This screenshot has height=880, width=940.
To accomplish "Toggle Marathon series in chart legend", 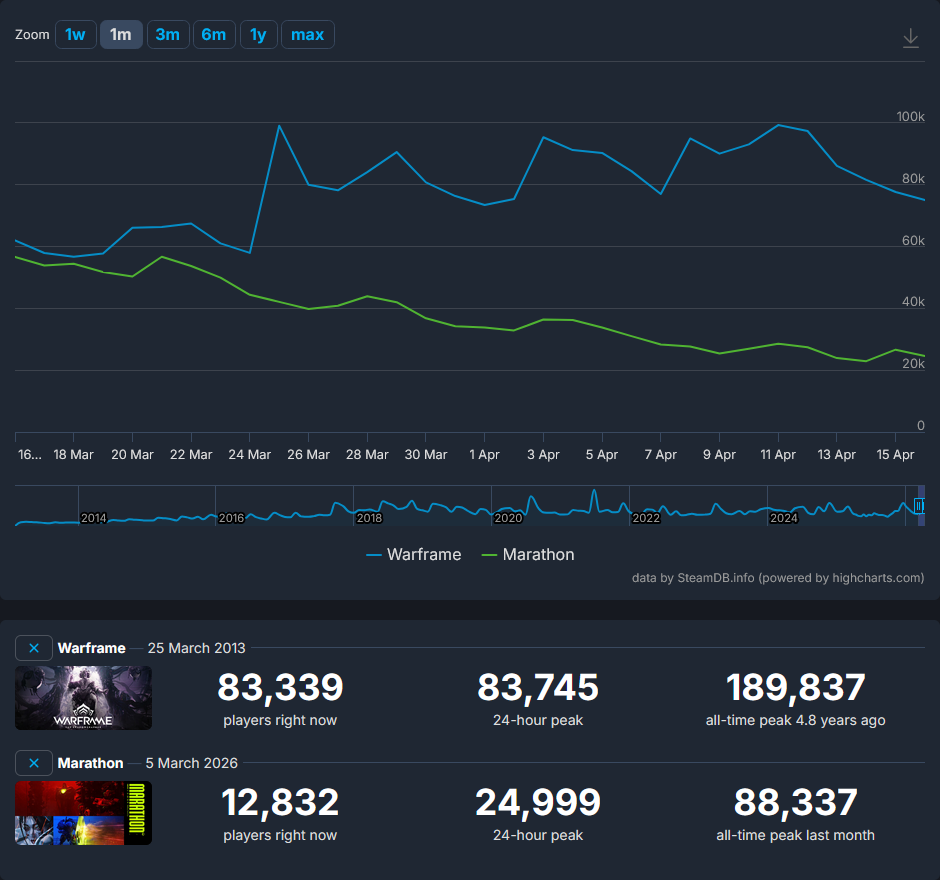I will point(528,554).
